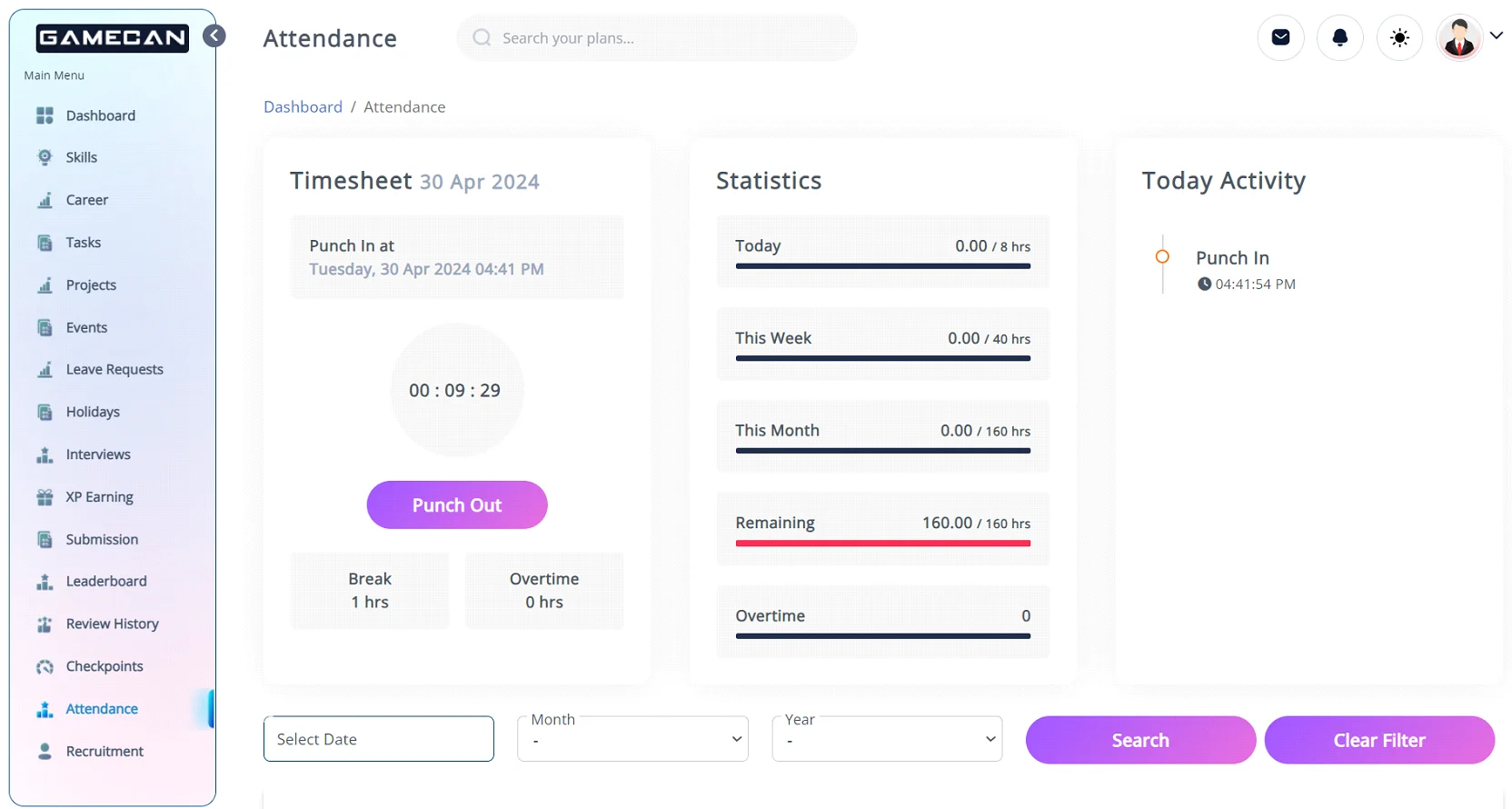Click the '04:41:54 PM' time text
This screenshot has width=1512, height=809.
click(x=1256, y=284)
